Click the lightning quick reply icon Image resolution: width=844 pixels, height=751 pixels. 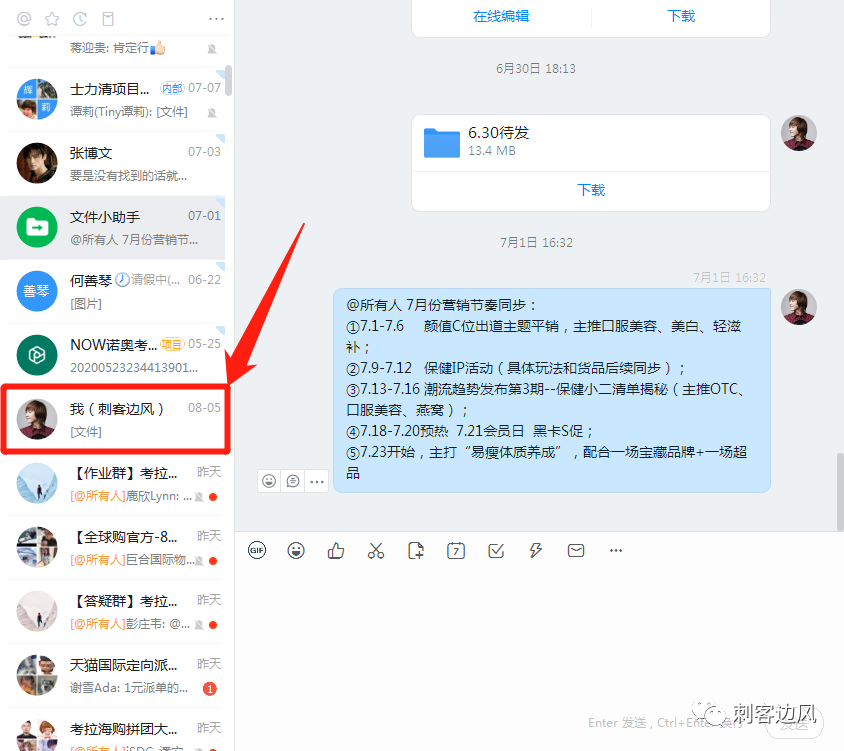(536, 550)
